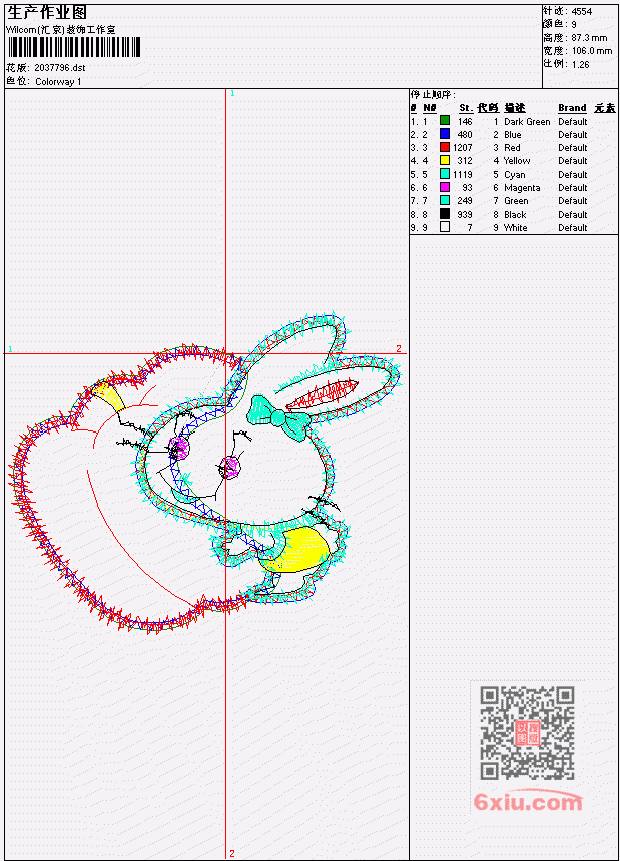Select the "Colorway 1" text
The height and width of the screenshot is (861, 620).
coord(58,81)
